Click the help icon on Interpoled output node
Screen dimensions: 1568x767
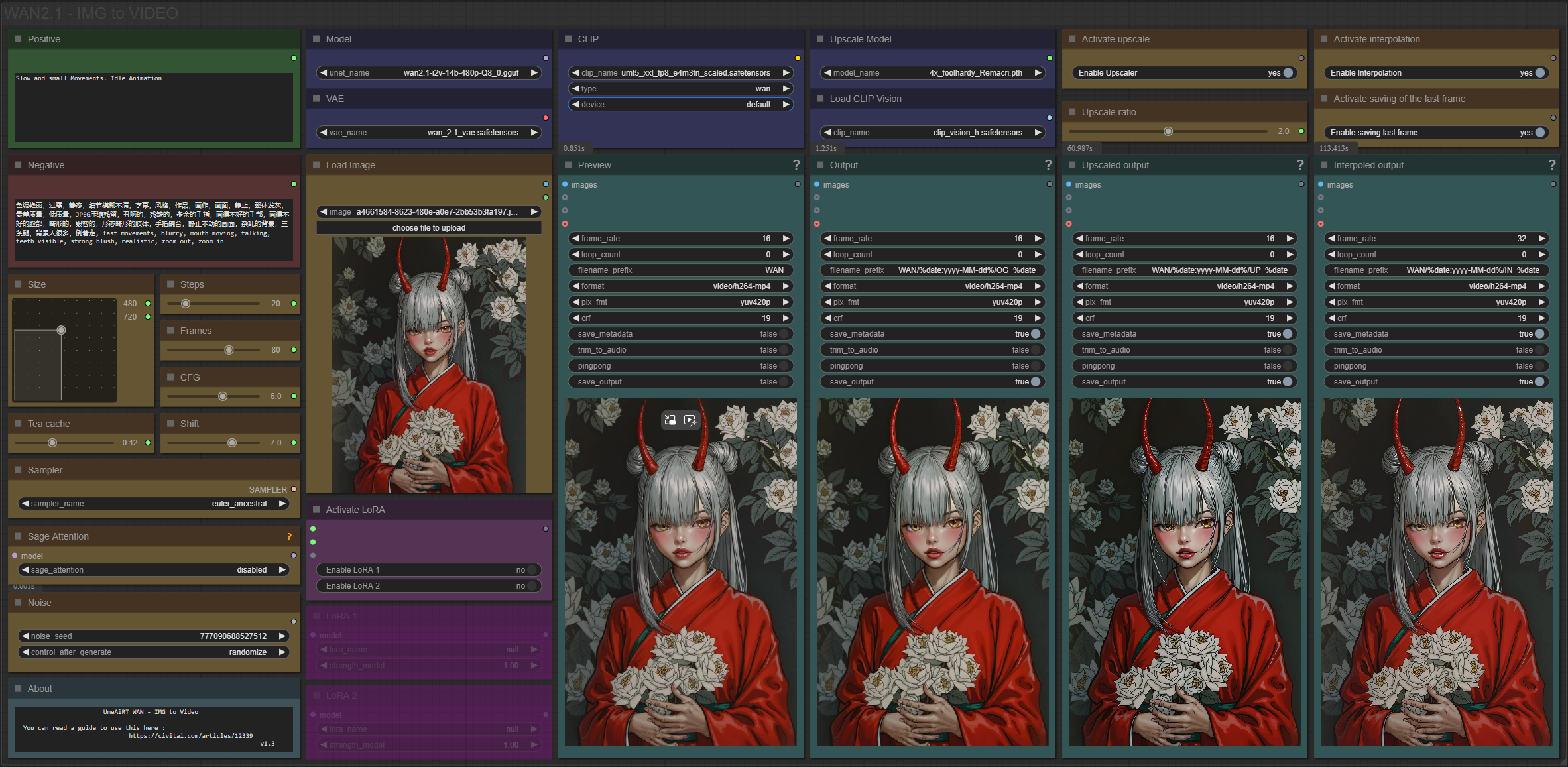[x=1551, y=165]
